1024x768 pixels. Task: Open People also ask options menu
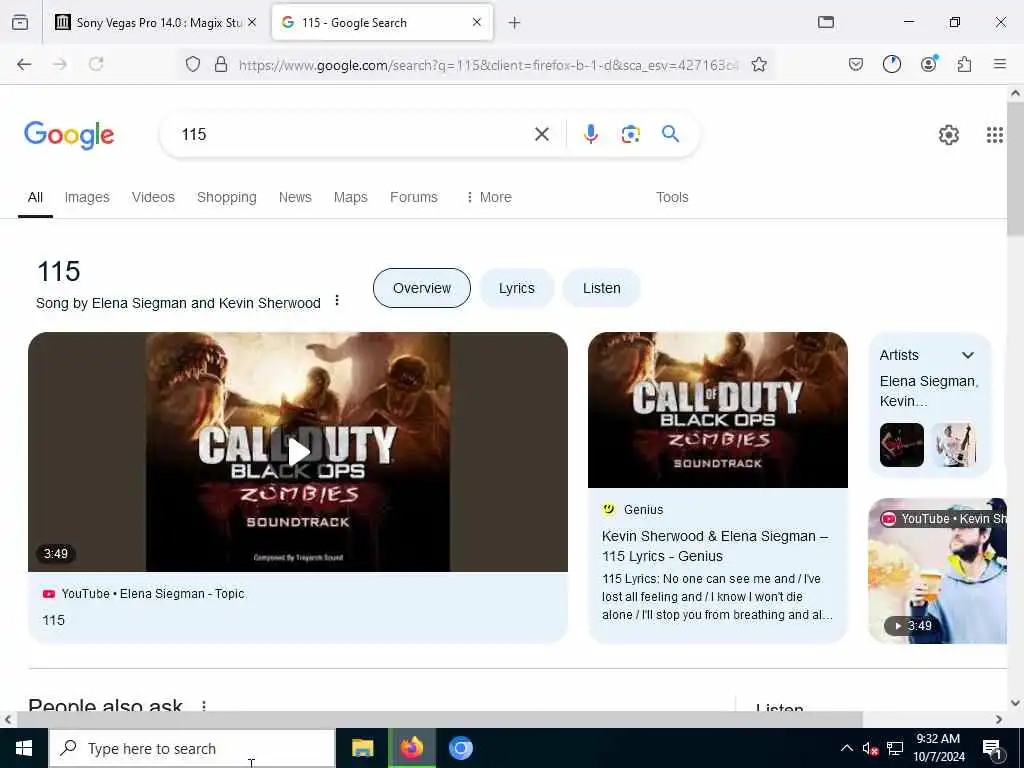[204, 706]
